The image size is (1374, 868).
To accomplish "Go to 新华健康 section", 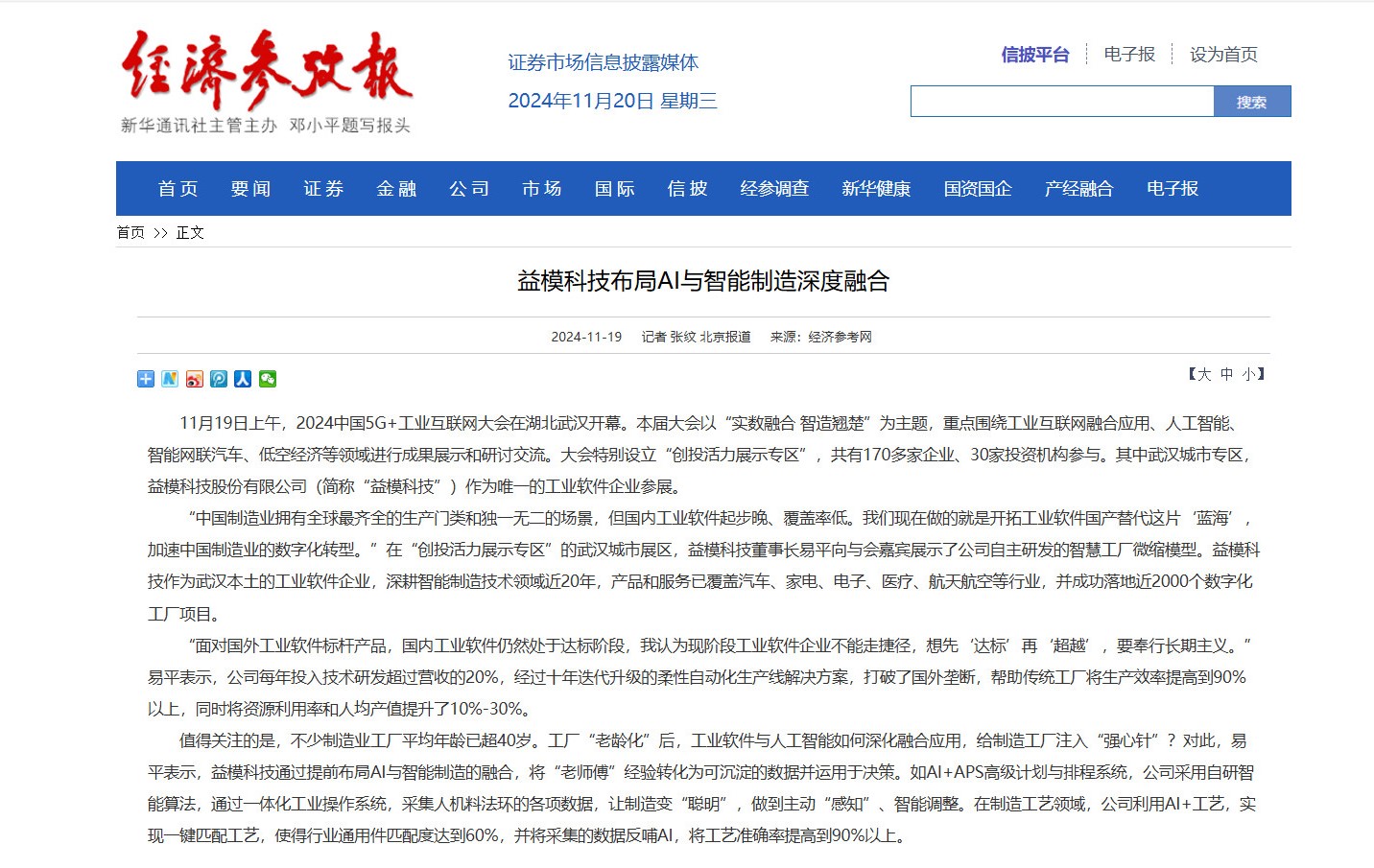I will pyautogui.click(x=877, y=189).
